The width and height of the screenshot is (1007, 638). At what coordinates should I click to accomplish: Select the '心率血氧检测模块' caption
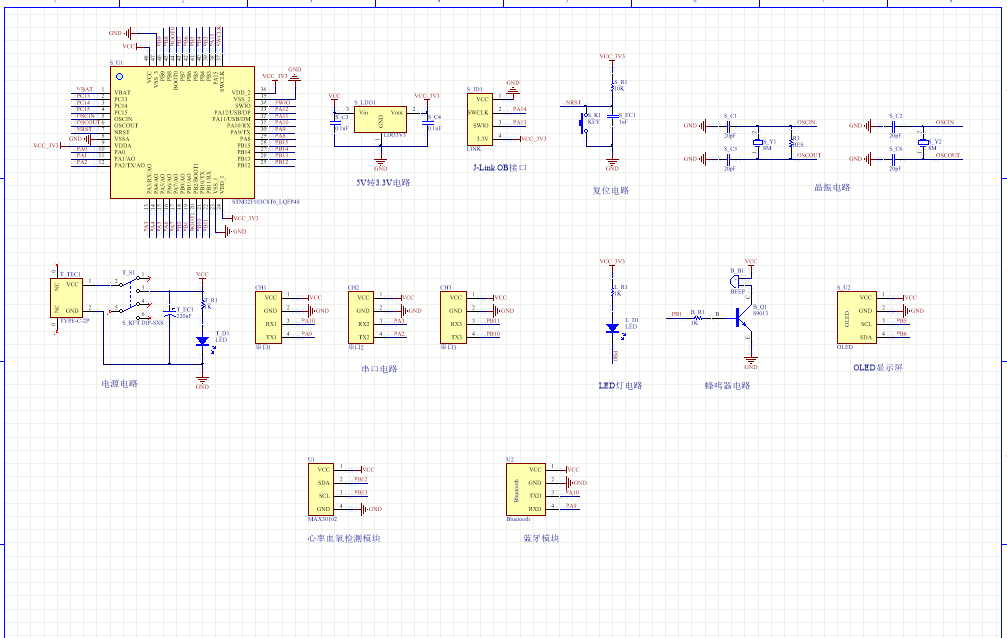point(343,538)
